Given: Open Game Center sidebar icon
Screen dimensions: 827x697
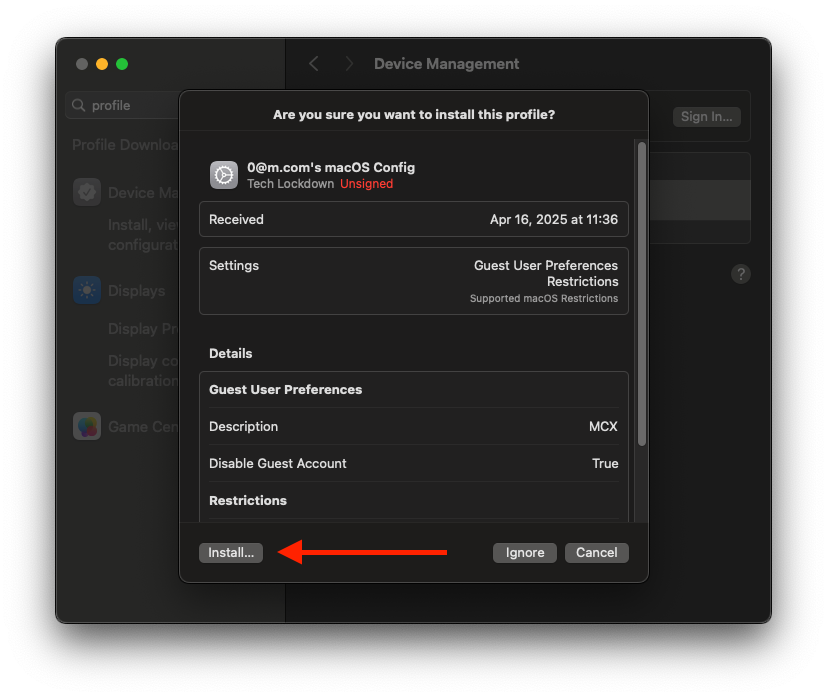Looking at the screenshot, I should click(87, 426).
